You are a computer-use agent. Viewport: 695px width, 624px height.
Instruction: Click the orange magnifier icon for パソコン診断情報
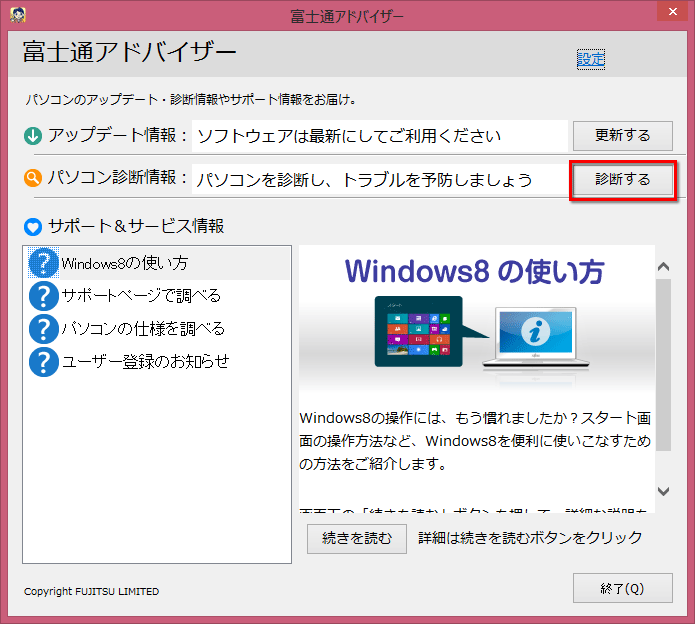[33, 178]
